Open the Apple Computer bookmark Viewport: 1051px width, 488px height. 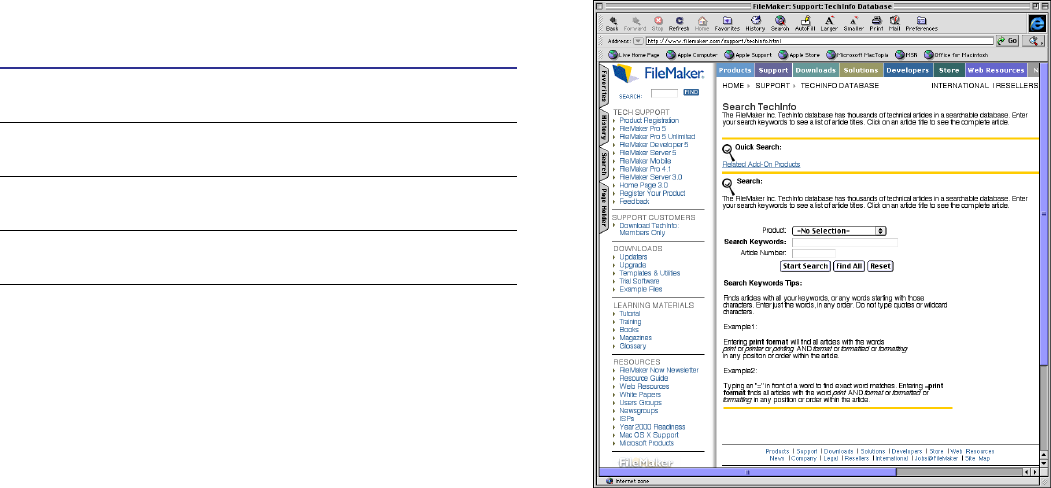691,55
